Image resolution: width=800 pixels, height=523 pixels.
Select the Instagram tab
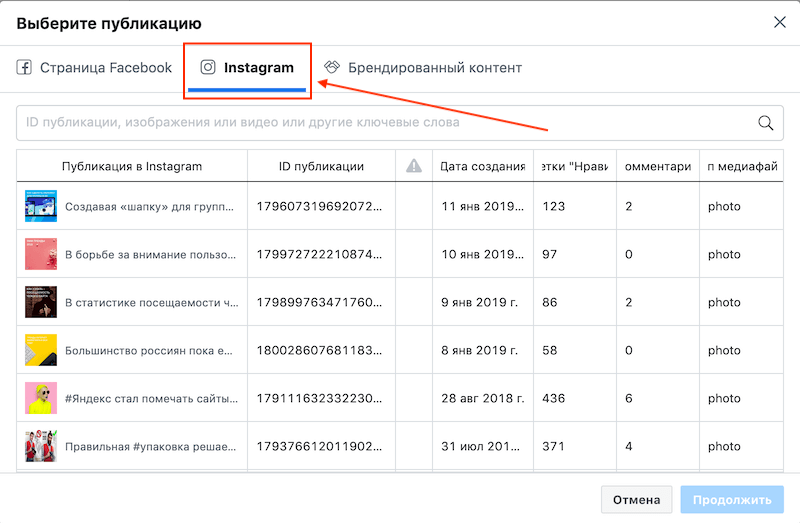247,67
